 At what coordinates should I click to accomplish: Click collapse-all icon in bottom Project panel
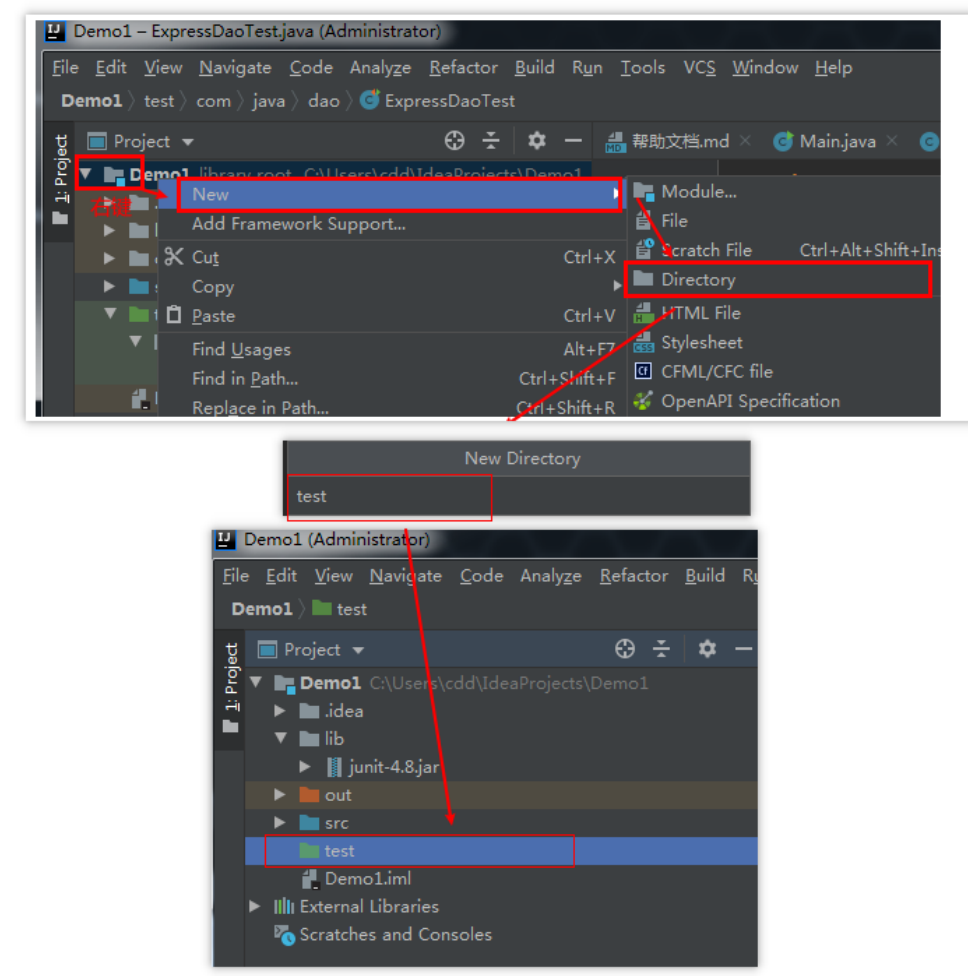pyautogui.click(x=661, y=649)
